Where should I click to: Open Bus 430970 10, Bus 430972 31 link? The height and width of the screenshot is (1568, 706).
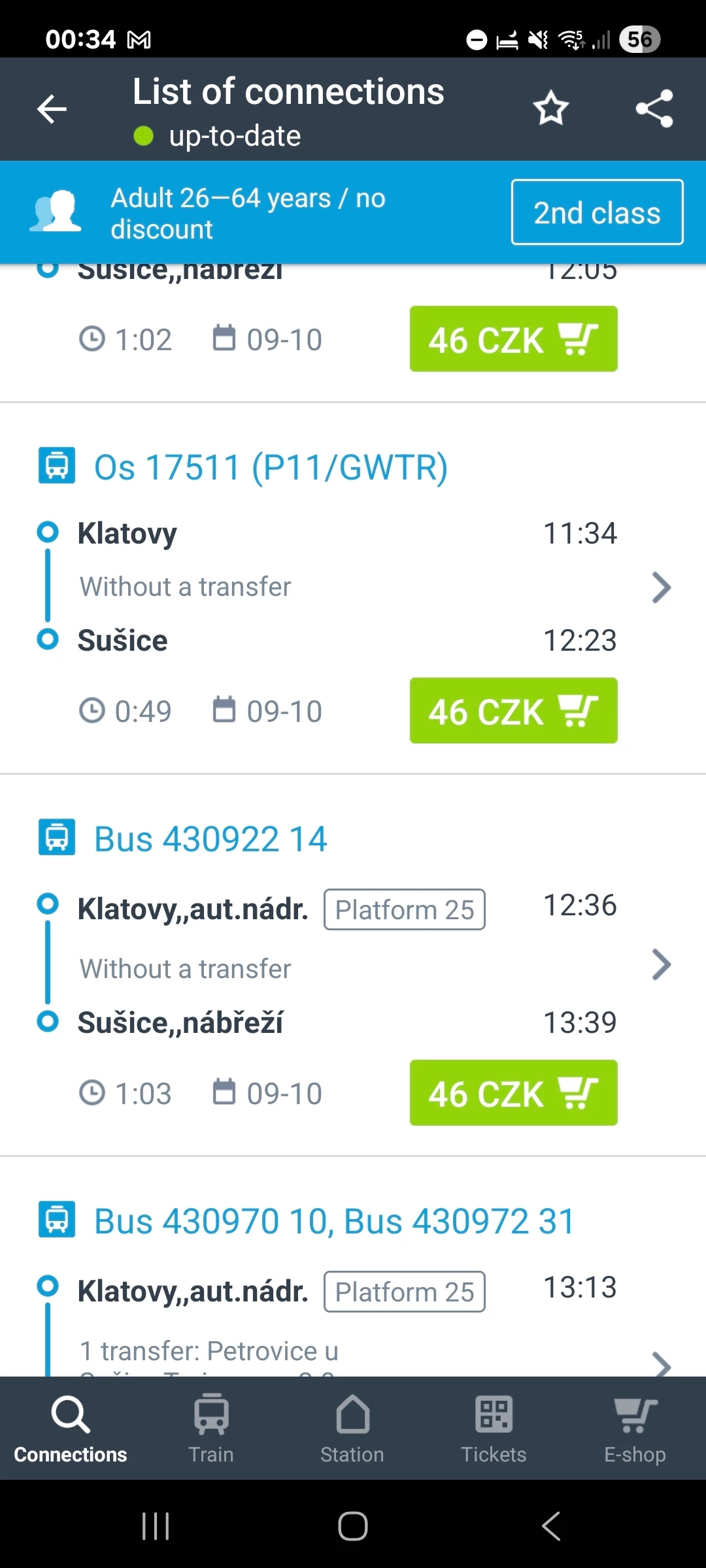[x=334, y=1221]
